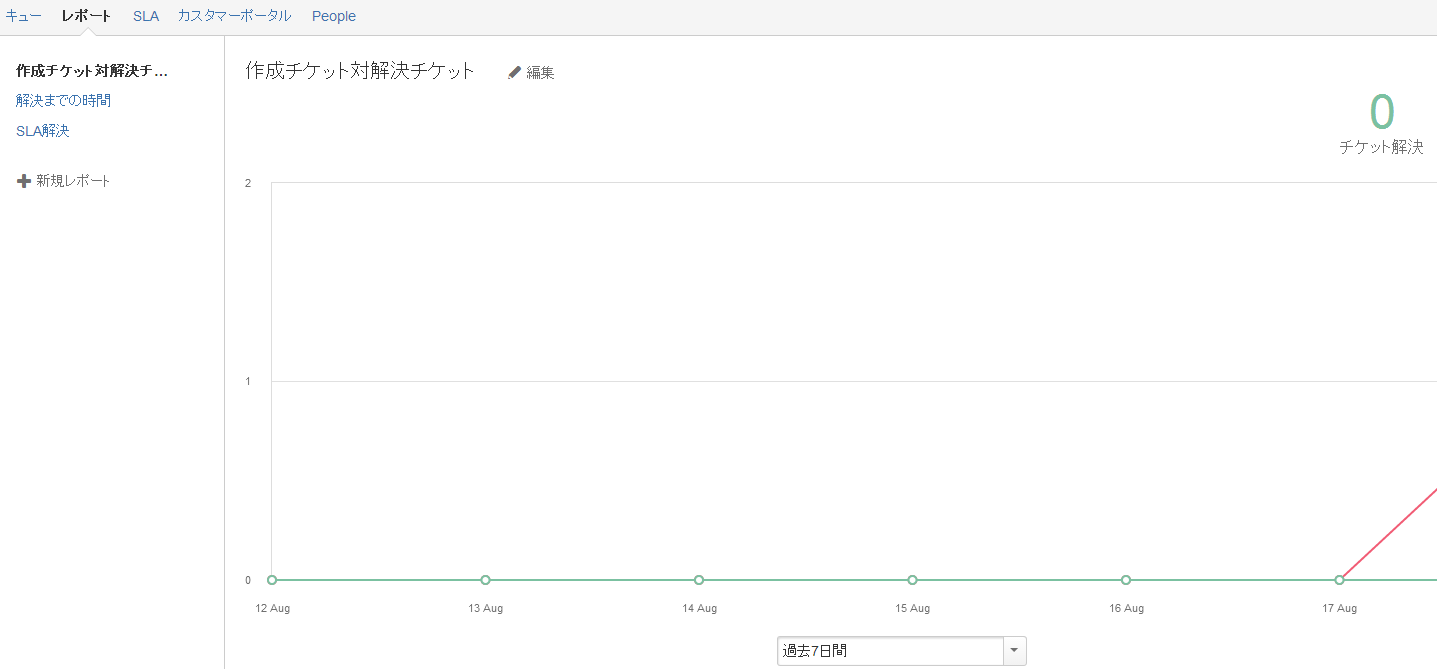Go to the People tab
This screenshot has width=1437, height=669.
pos(334,16)
